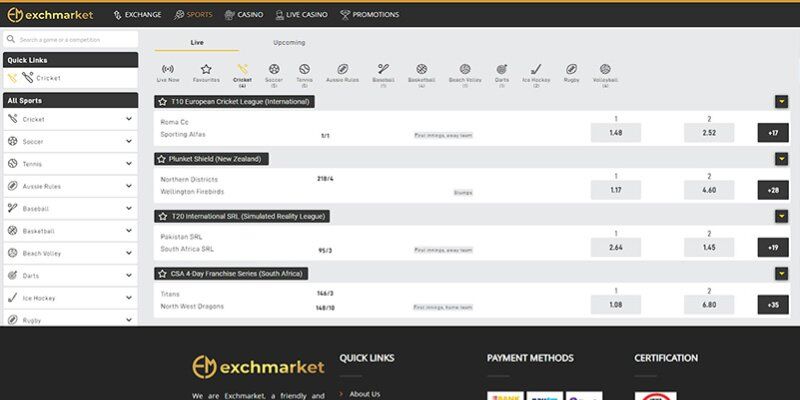Expand the Rugby chevron in All Sports
The image size is (800, 400).
(x=129, y=320)
